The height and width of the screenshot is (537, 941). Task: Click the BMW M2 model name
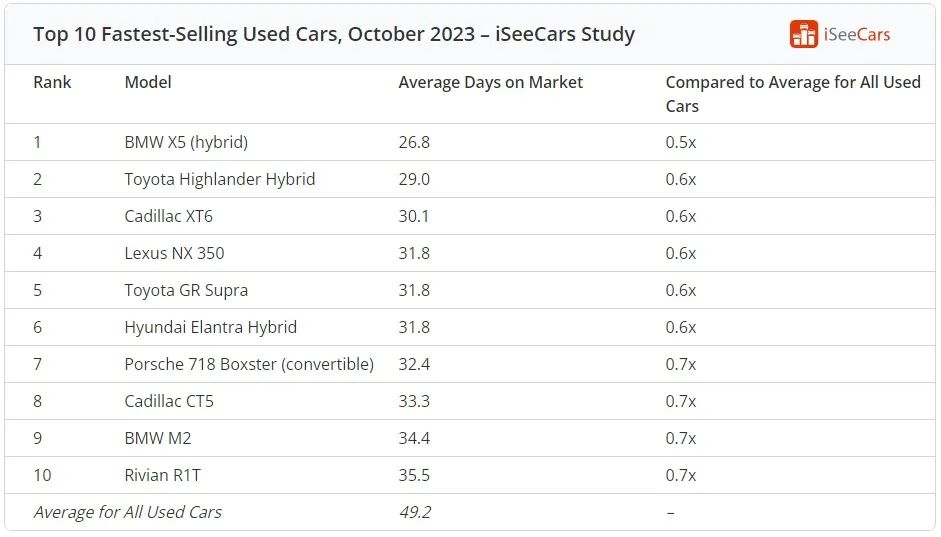coord(158,438)
